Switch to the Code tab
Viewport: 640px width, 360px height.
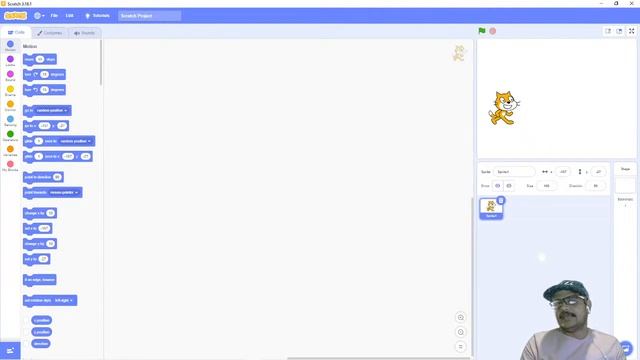pos(16,33)
